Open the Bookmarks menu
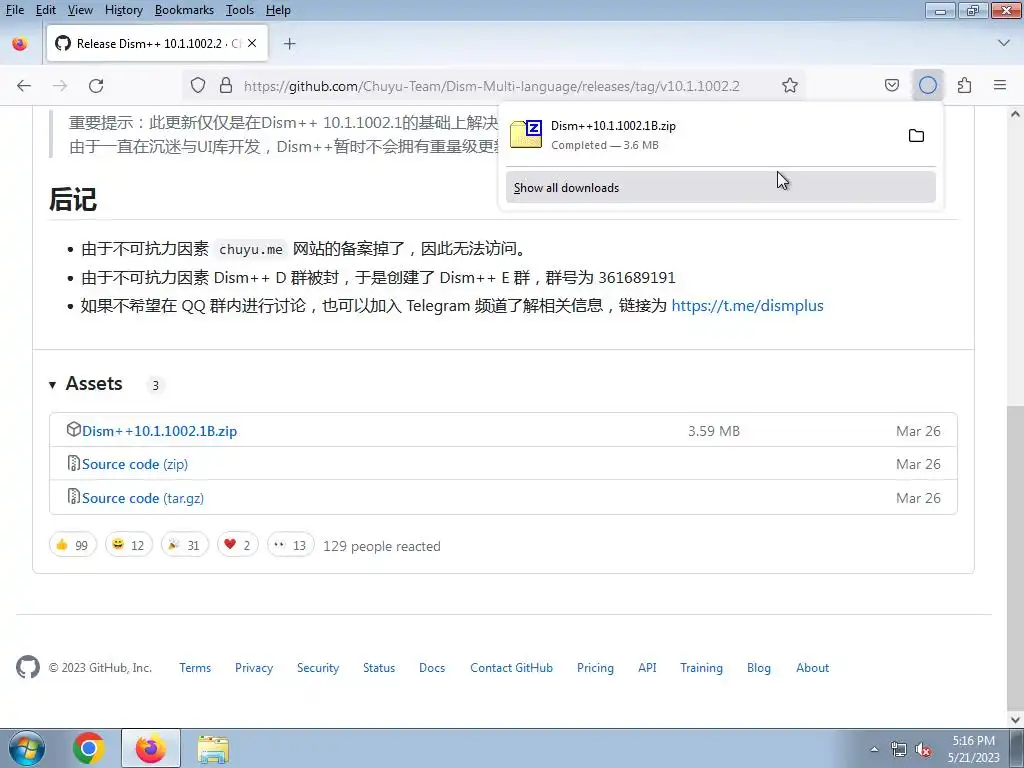Viewport: 1024px width, 768px height. [x=184, y=10]
